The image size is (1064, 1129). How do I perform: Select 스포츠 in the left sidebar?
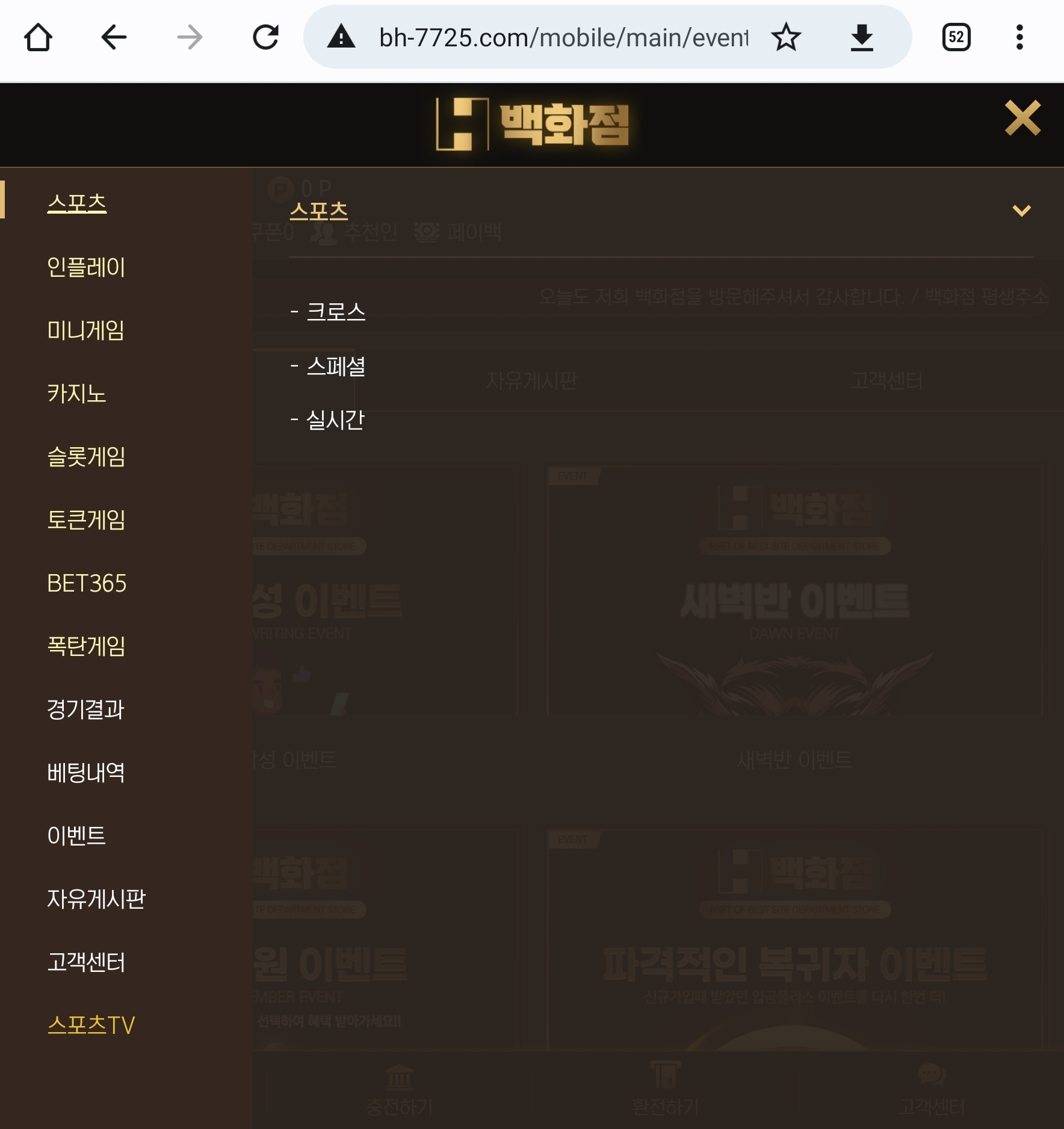coord(77,203)
